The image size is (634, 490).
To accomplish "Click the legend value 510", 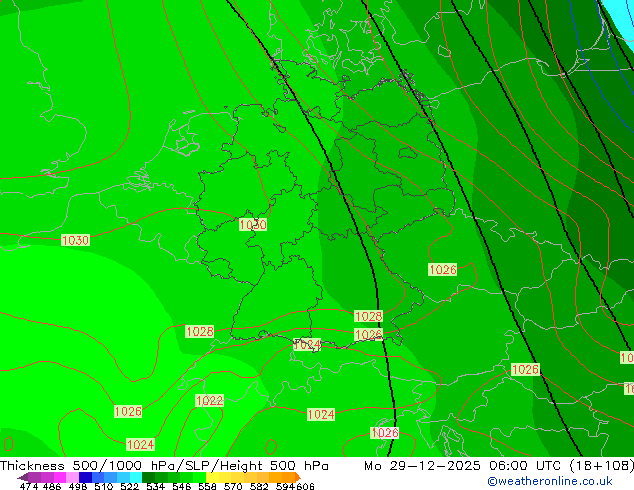I will [x=104, y=486].
